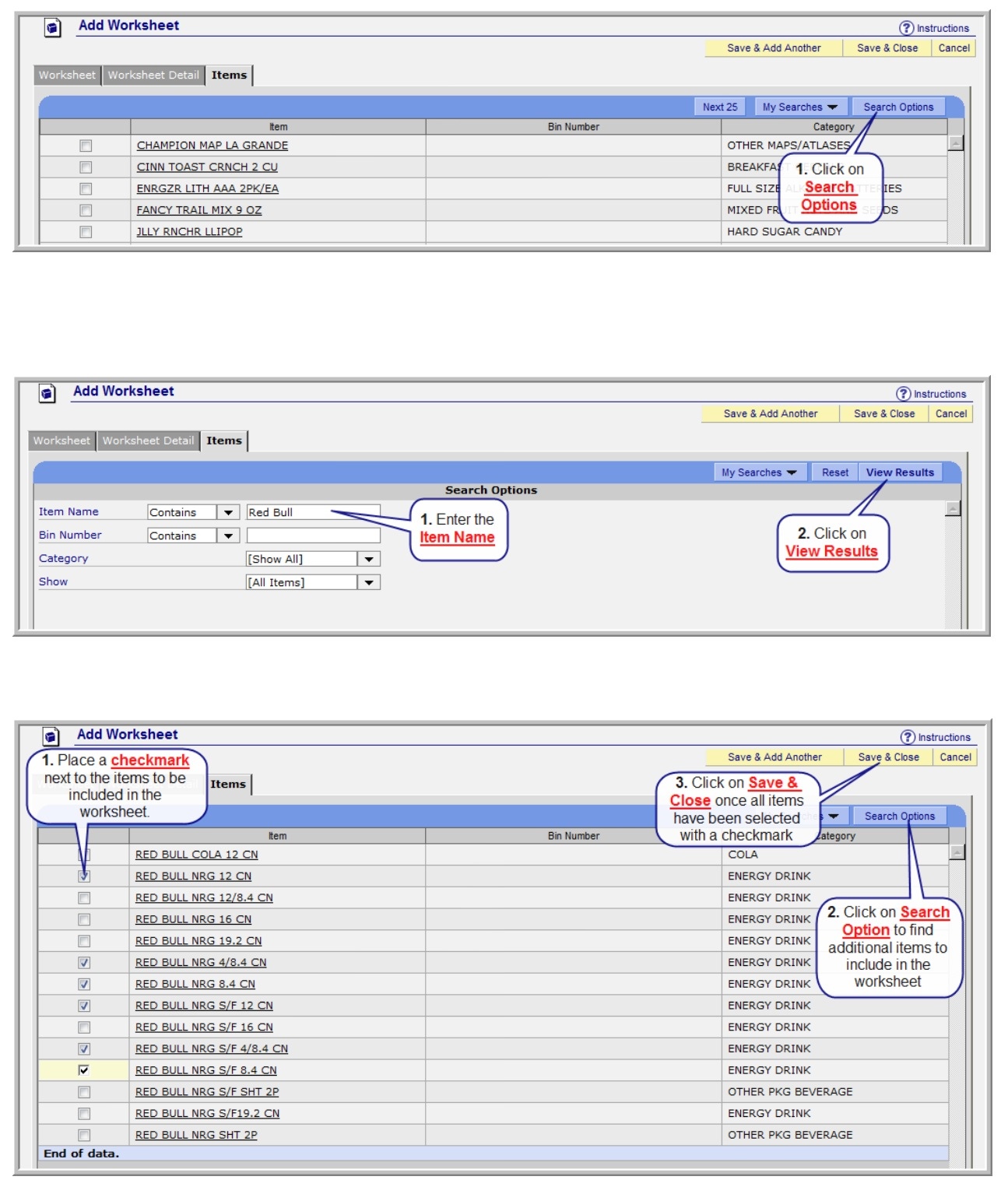Switch to Worksheet Detail tab in middle window
The image size is (1008, 1187).
tap(148, 441)
